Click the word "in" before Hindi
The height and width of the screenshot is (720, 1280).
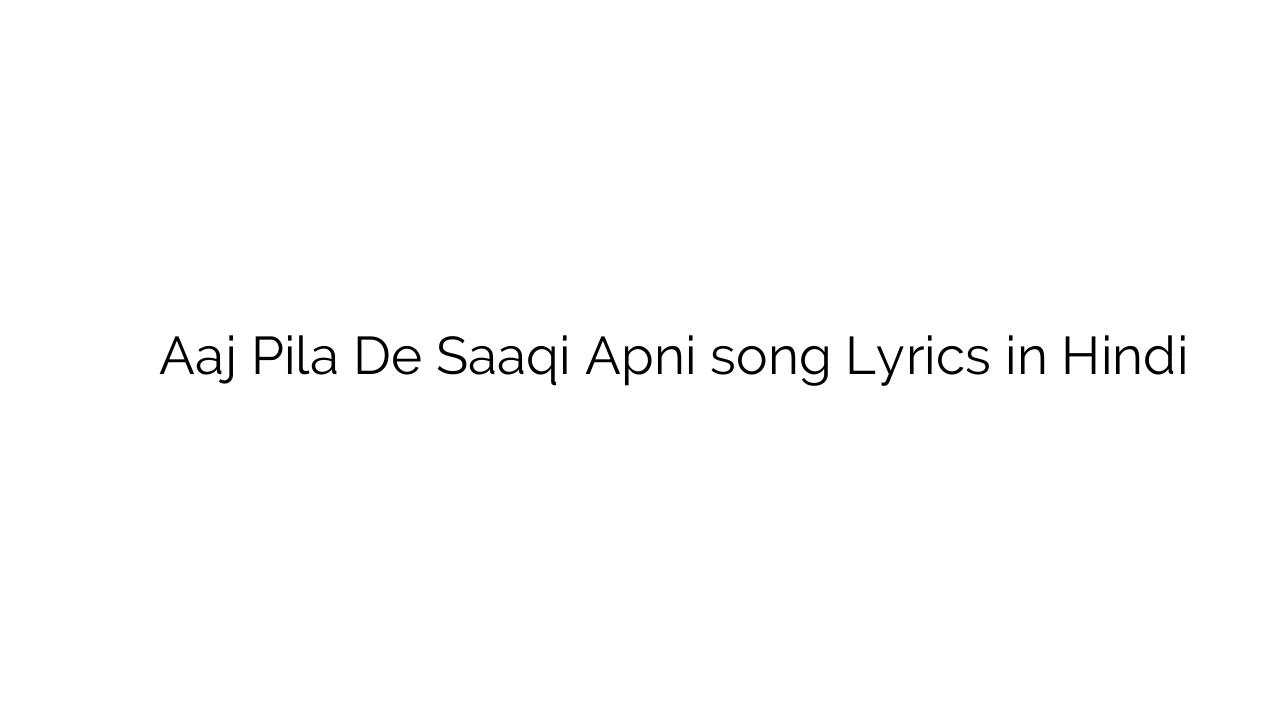click(x=1025, y=357)
